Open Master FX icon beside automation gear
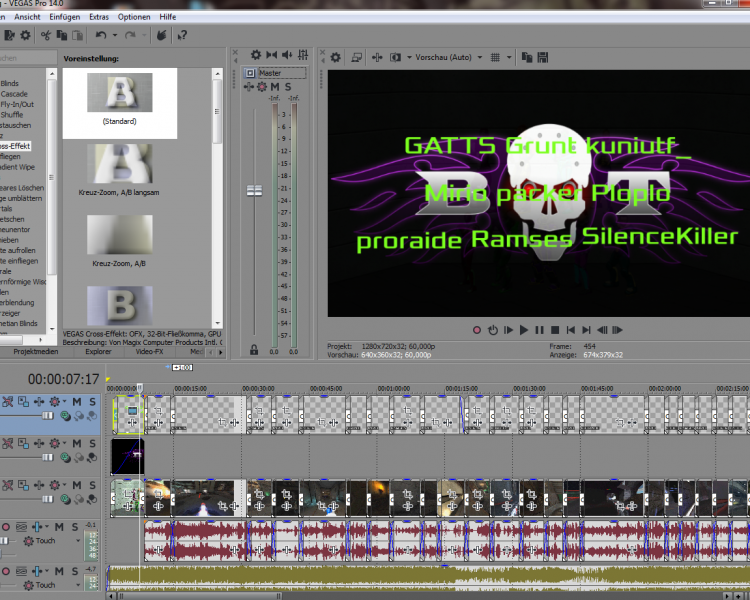The height and width of the screenshot is (600, 750). 249,87
